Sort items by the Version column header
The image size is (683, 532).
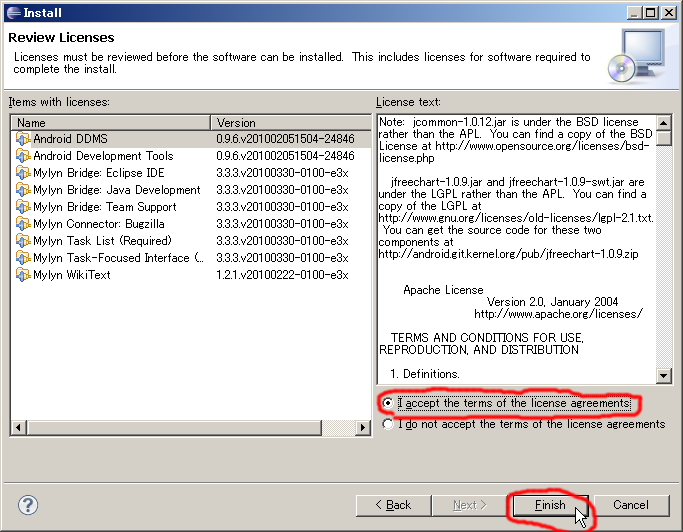click(x=291, y=123)
